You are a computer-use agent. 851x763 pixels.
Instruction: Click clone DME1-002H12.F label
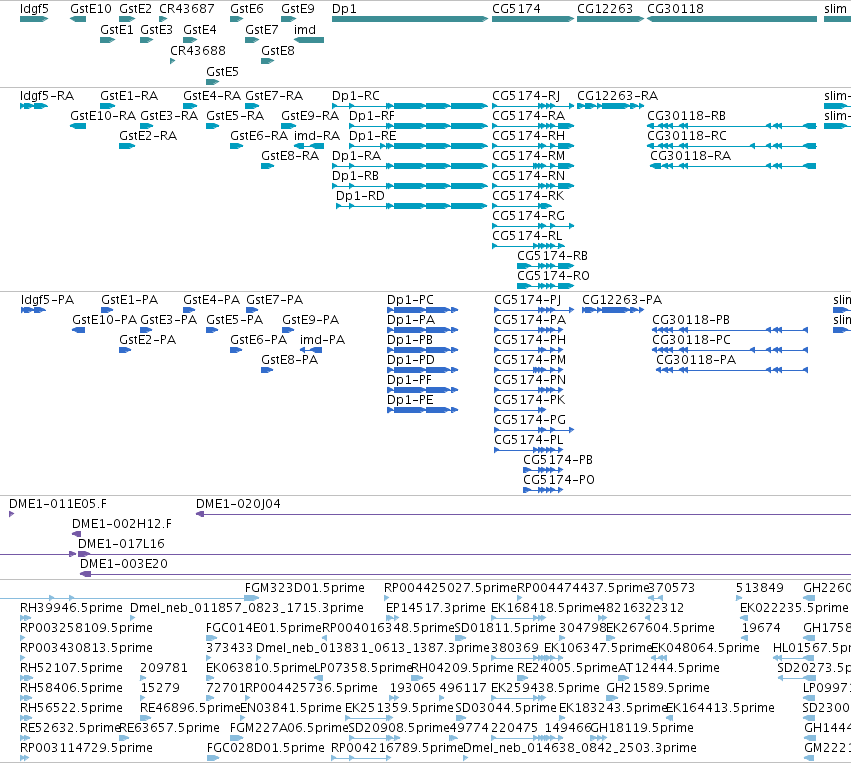122,524
